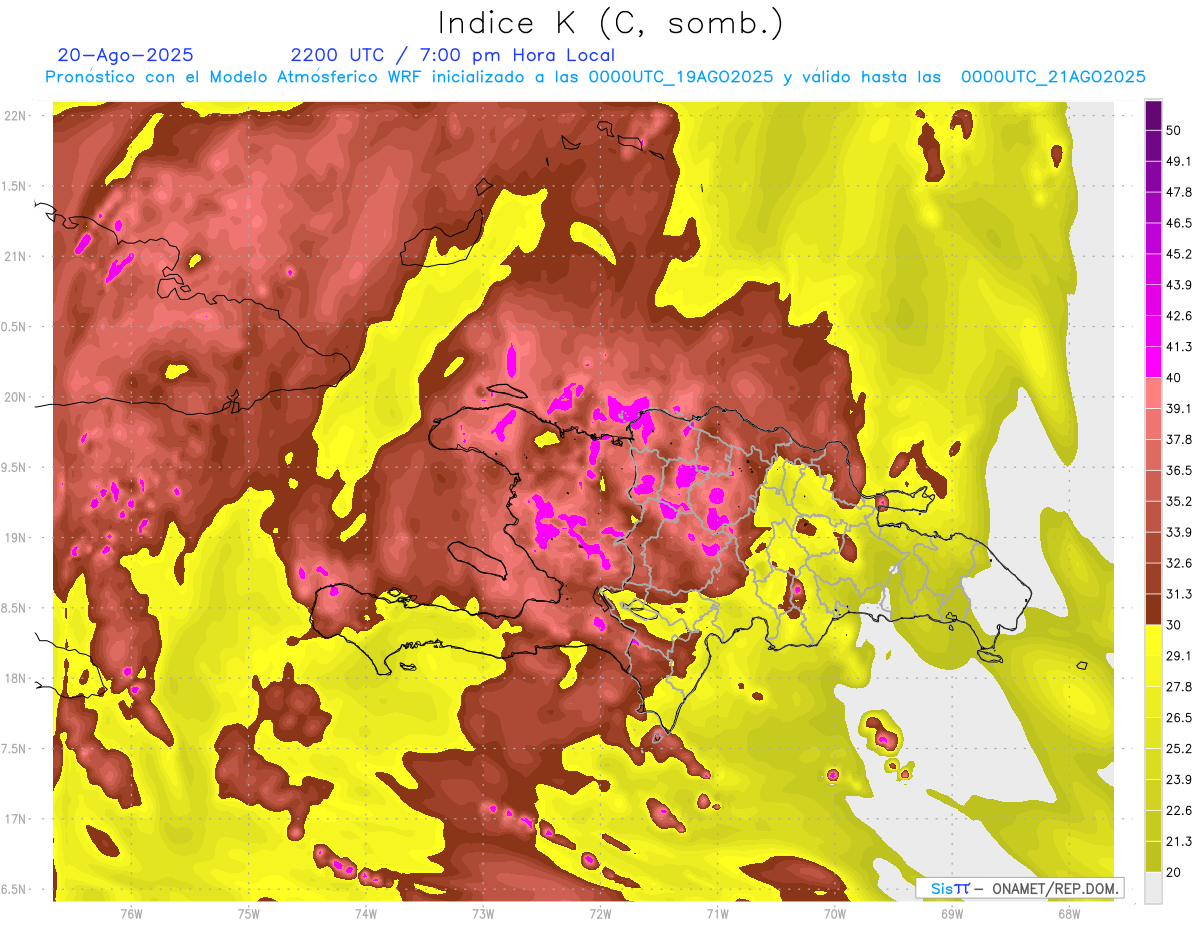Pick the dark purple swatch above 50
The image size is (1200, 927).
pyautogui.click(x=1153, y=115)
